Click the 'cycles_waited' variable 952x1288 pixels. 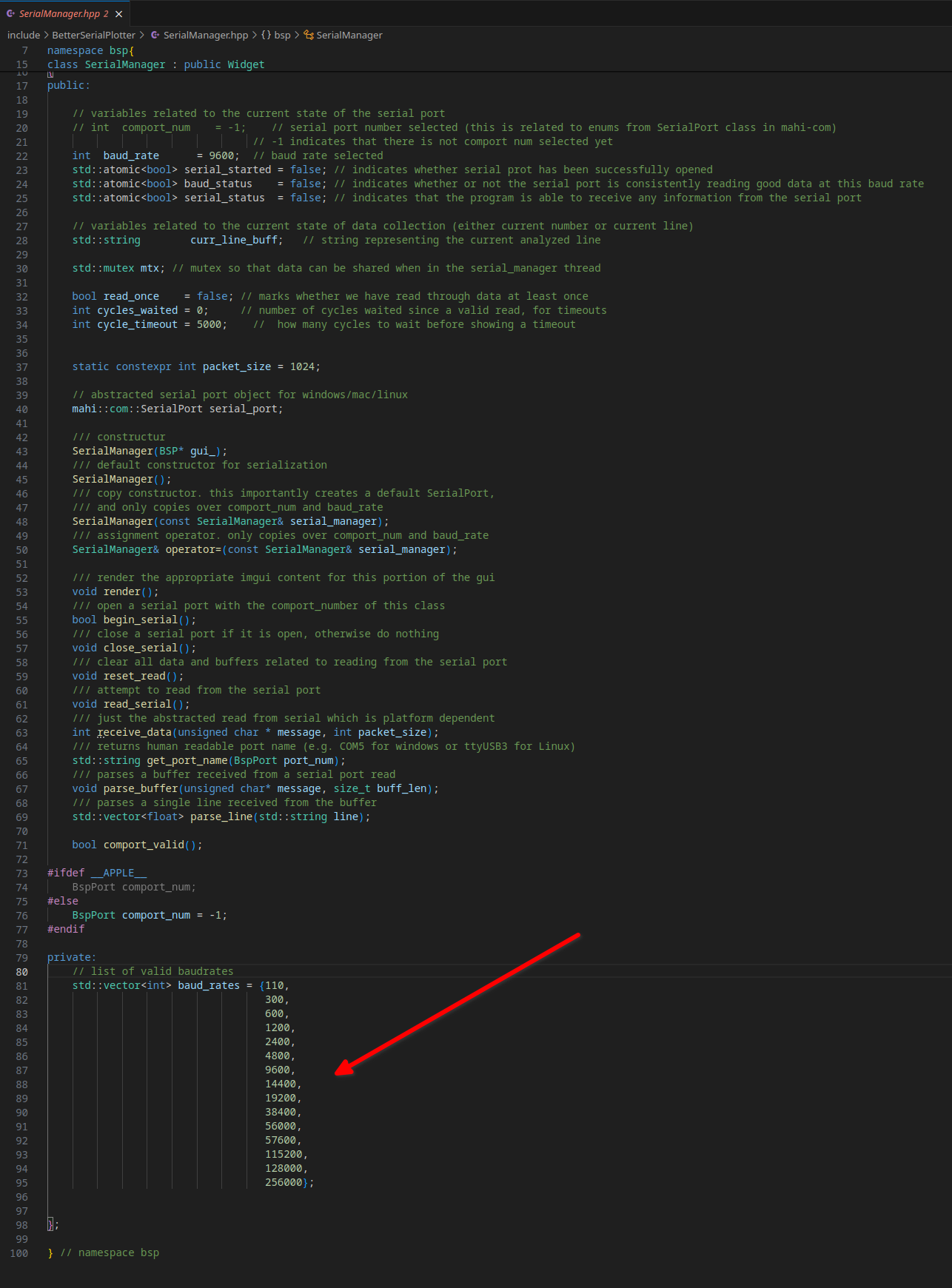click(138, 311)
